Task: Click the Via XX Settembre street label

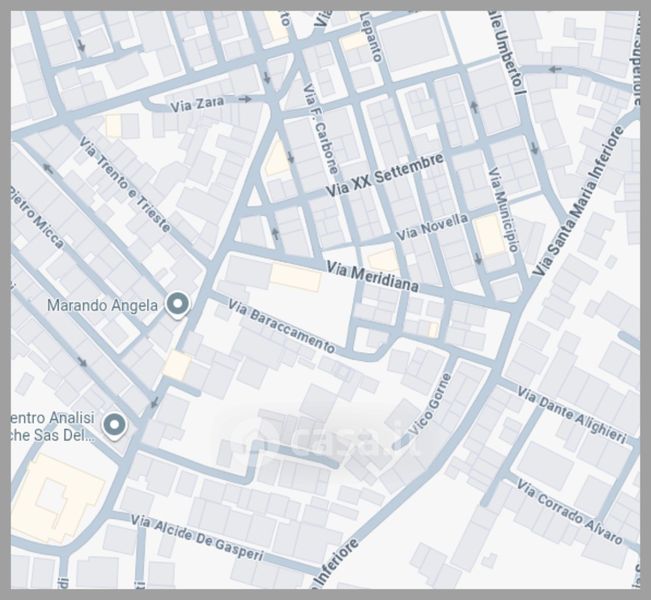Action: (386, 176)
